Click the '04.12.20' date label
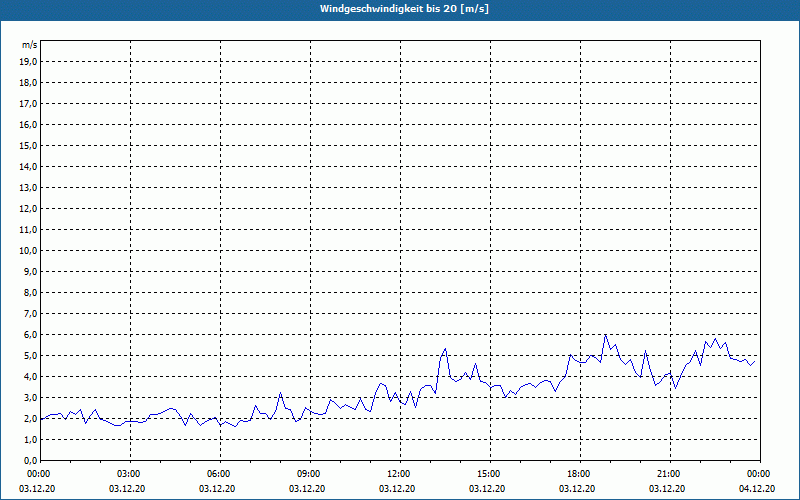This screenshot has width=800, height=500. tap(757, 488)
